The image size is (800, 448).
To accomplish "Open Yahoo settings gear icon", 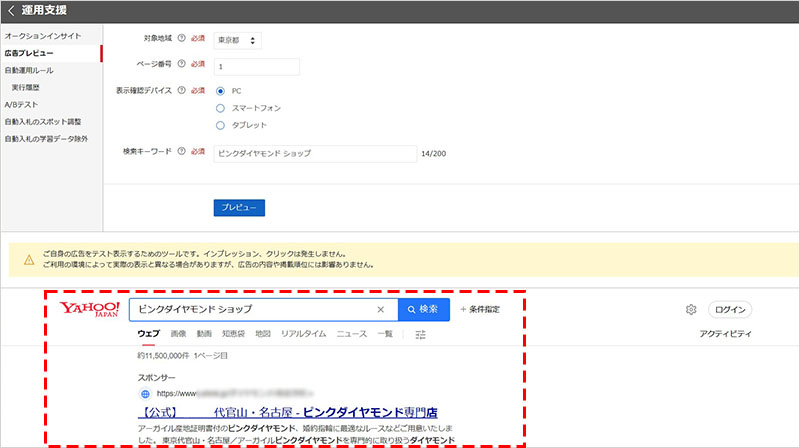I will [x=690, y=310].
